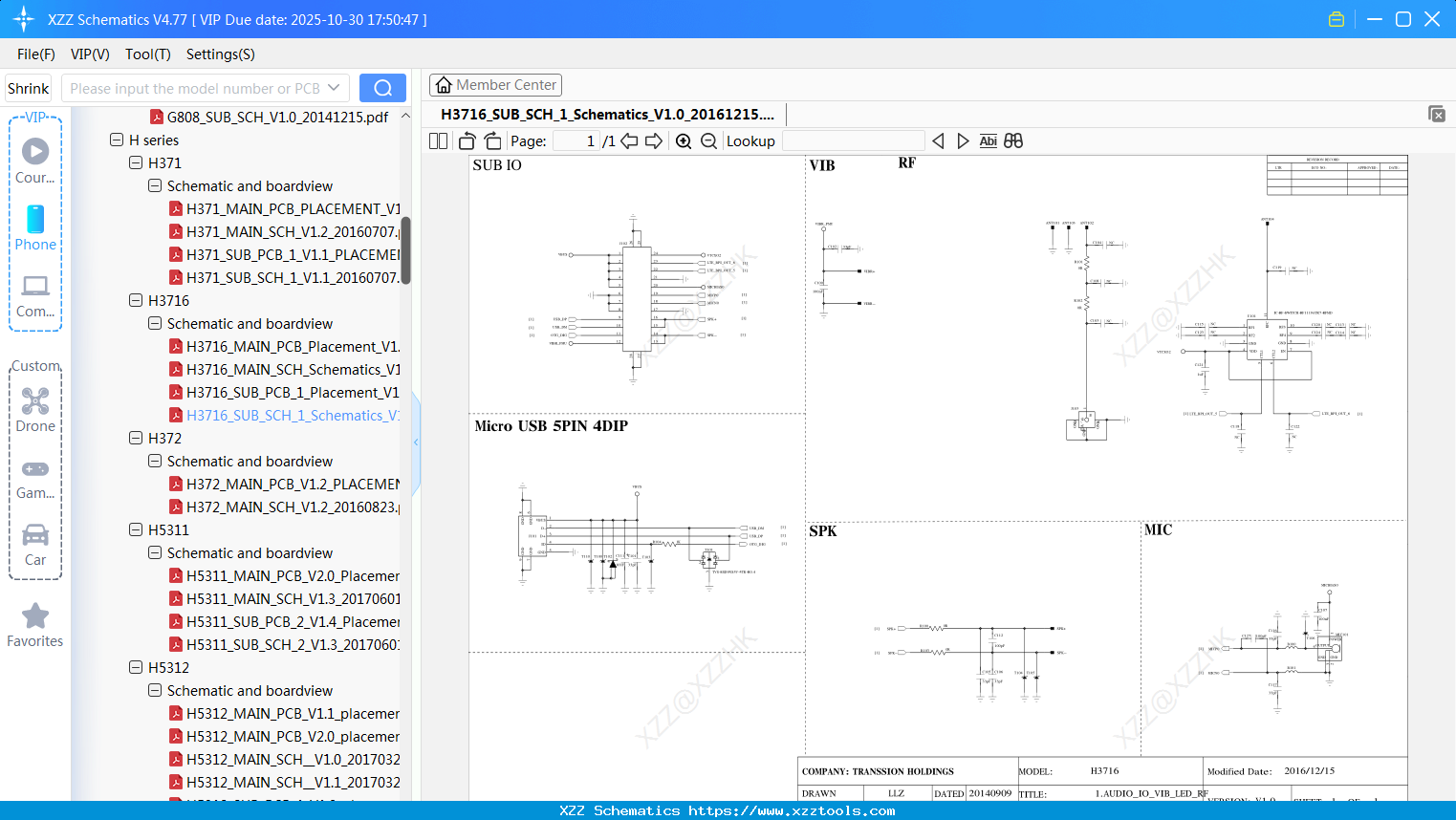1456x820 pixels.
Task: Switch to two-page view layout
Action: tap(438, 140)
